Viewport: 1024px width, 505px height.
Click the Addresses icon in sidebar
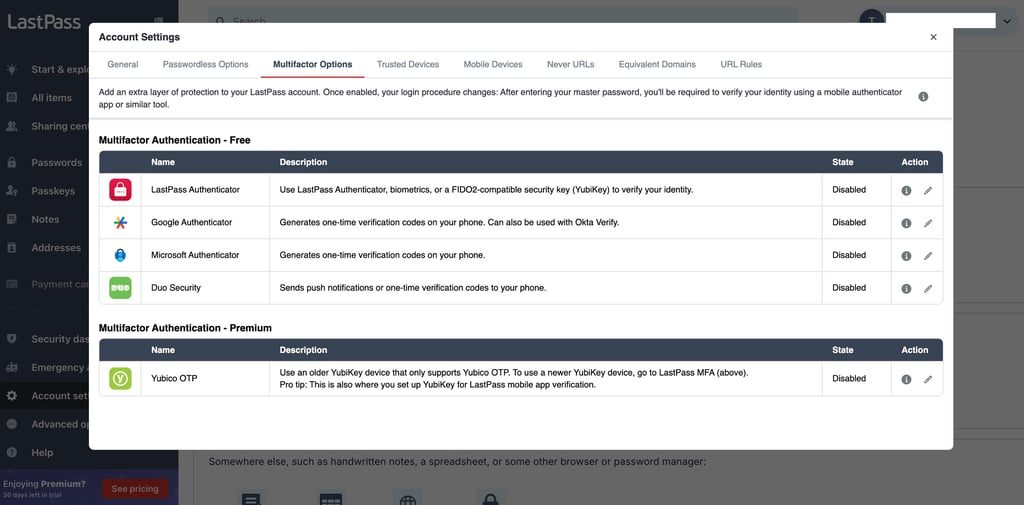click(x=12, y=248)
